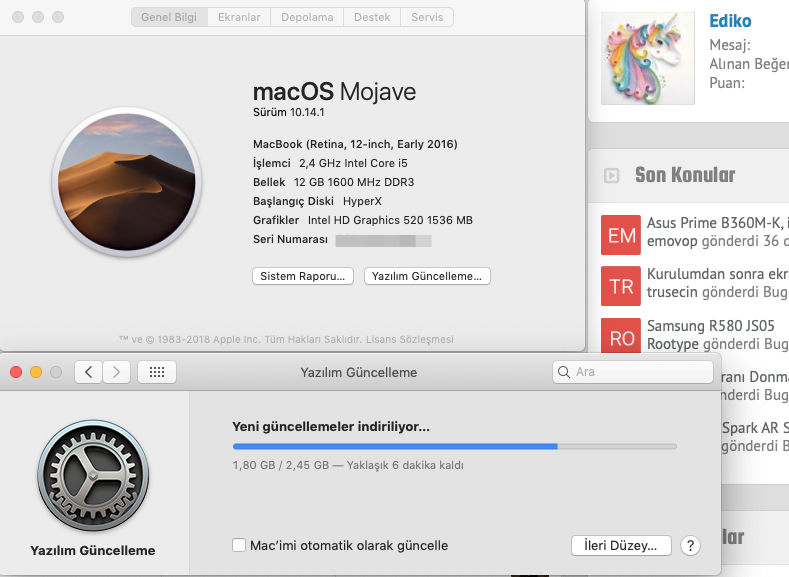Switch to the Ekranlar tab
Screen dimensions: 789x577
tap(240, 17)
